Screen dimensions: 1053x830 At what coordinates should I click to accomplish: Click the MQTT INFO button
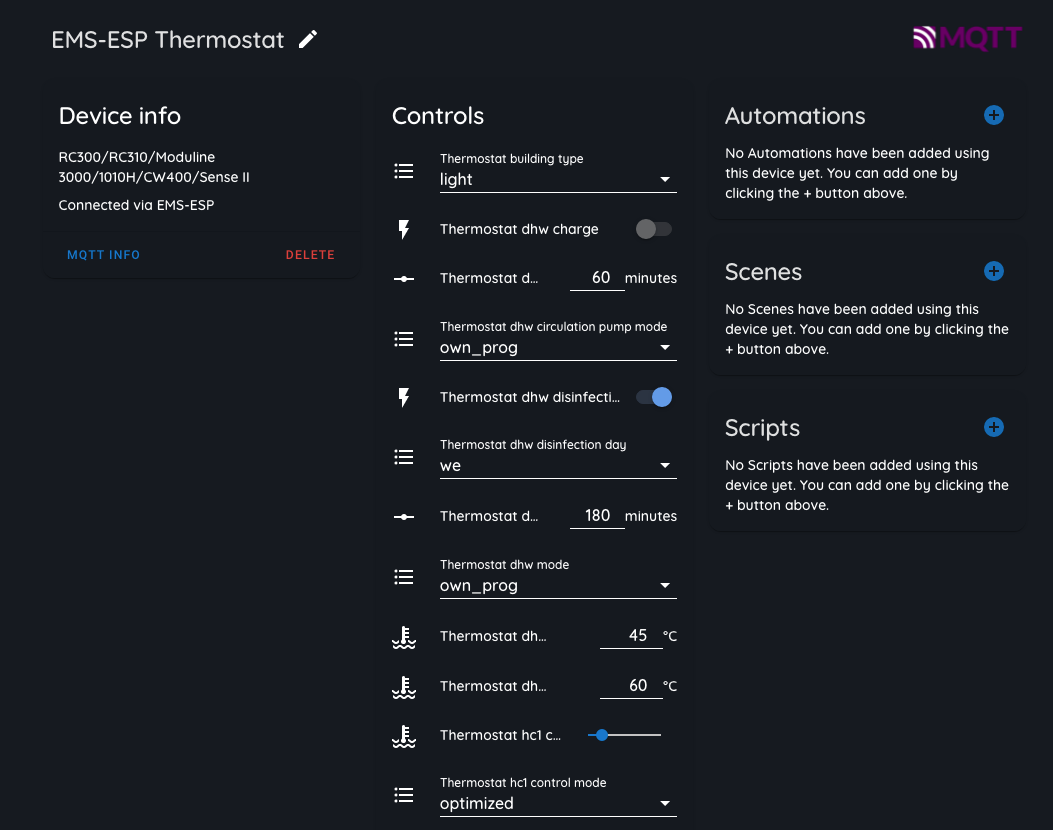[x=103, y=254]
